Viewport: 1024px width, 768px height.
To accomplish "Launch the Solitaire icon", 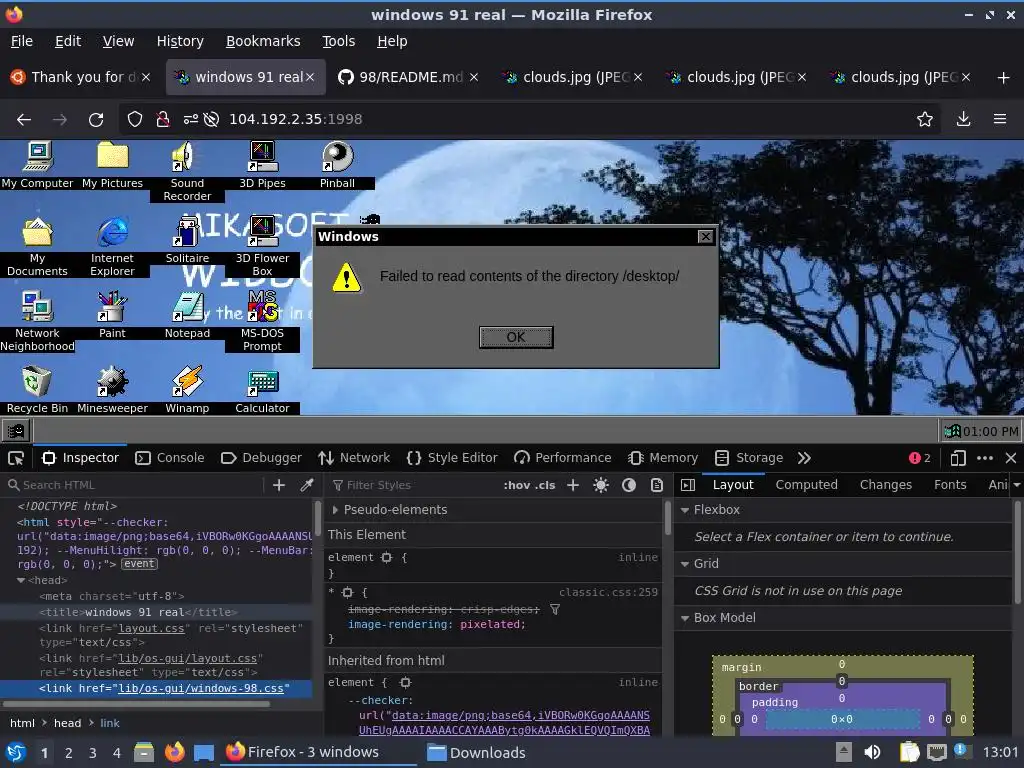I will pos(187,240).
